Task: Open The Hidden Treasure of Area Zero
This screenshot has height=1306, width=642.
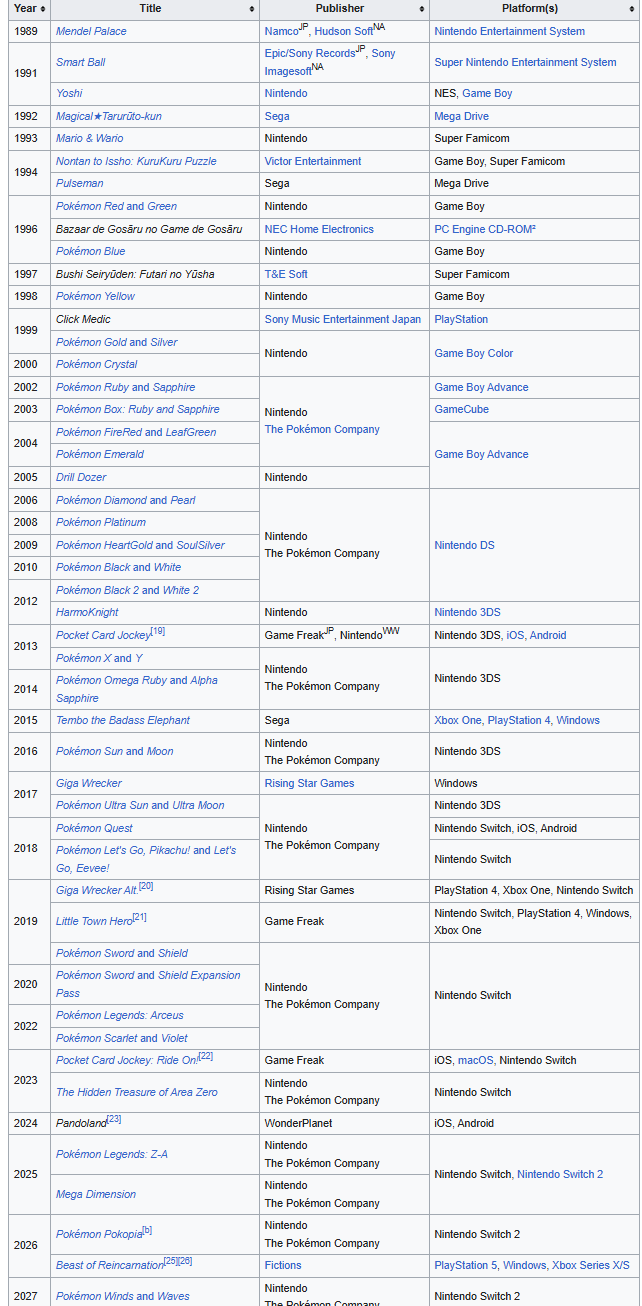Action: tap(137, 1092)
